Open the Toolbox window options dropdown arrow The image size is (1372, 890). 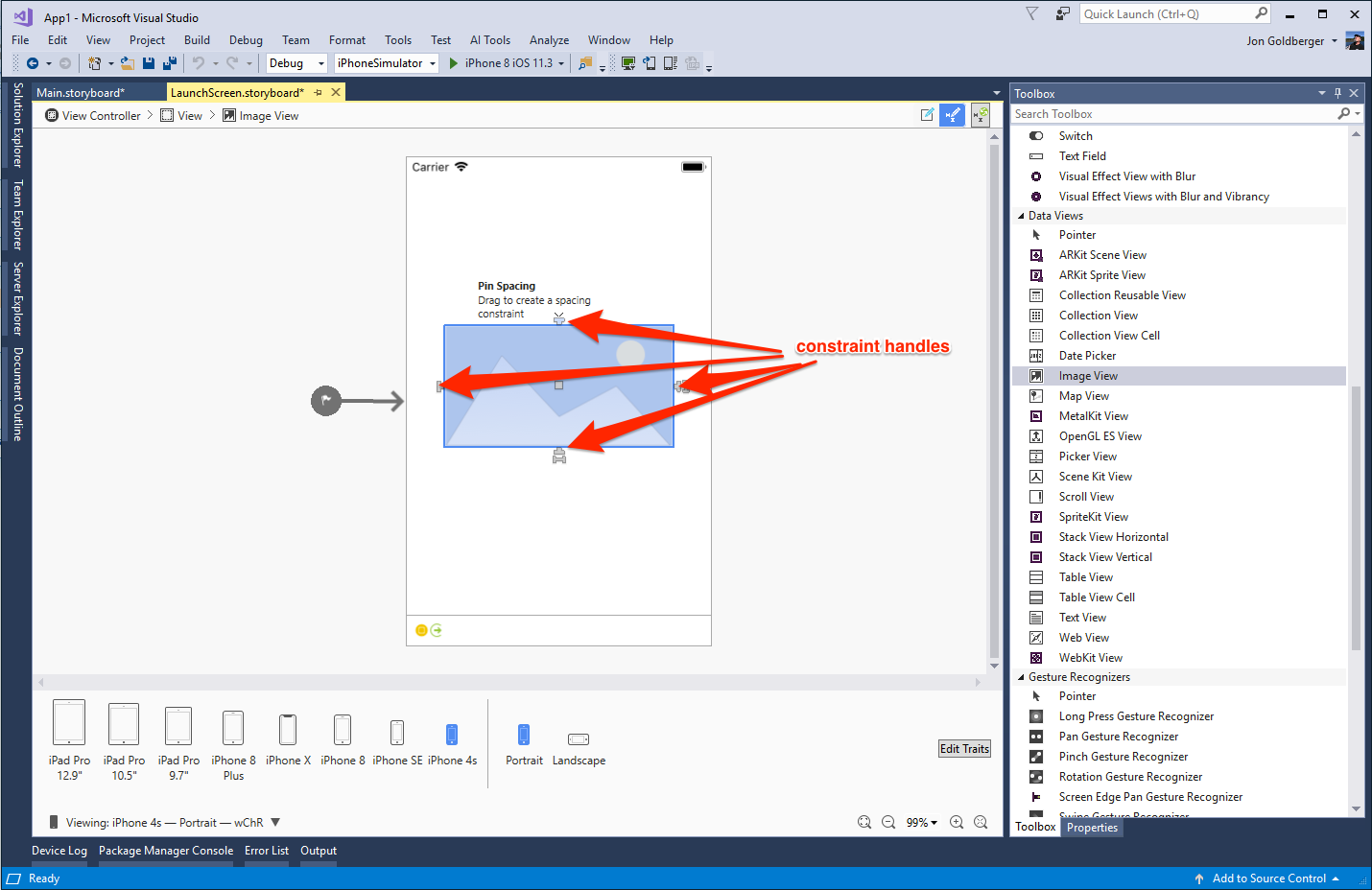click(1321, 93)
